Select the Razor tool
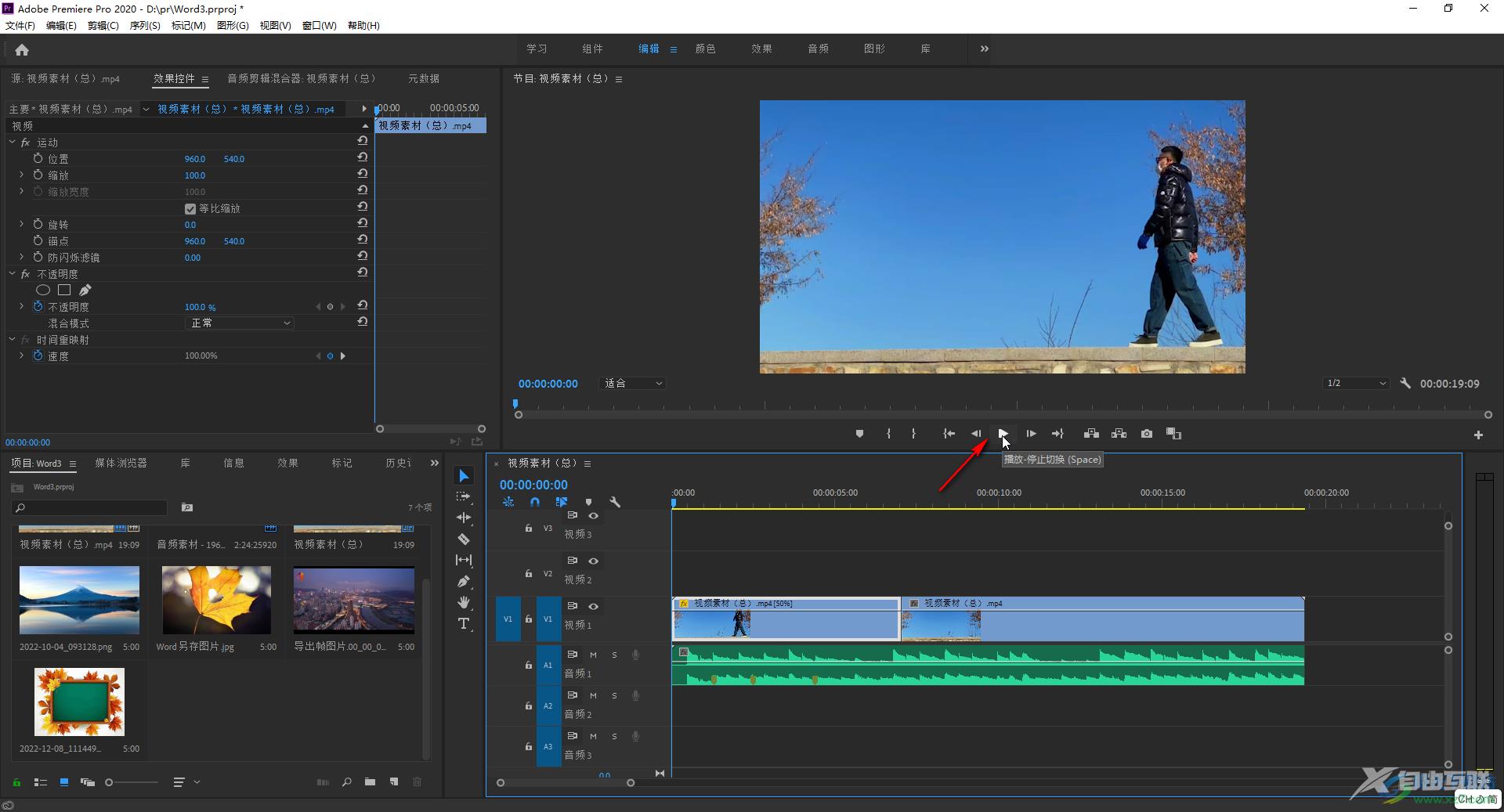Viewport: 1504px width, 812px height. pyautogui.click(x=464, y=539)
